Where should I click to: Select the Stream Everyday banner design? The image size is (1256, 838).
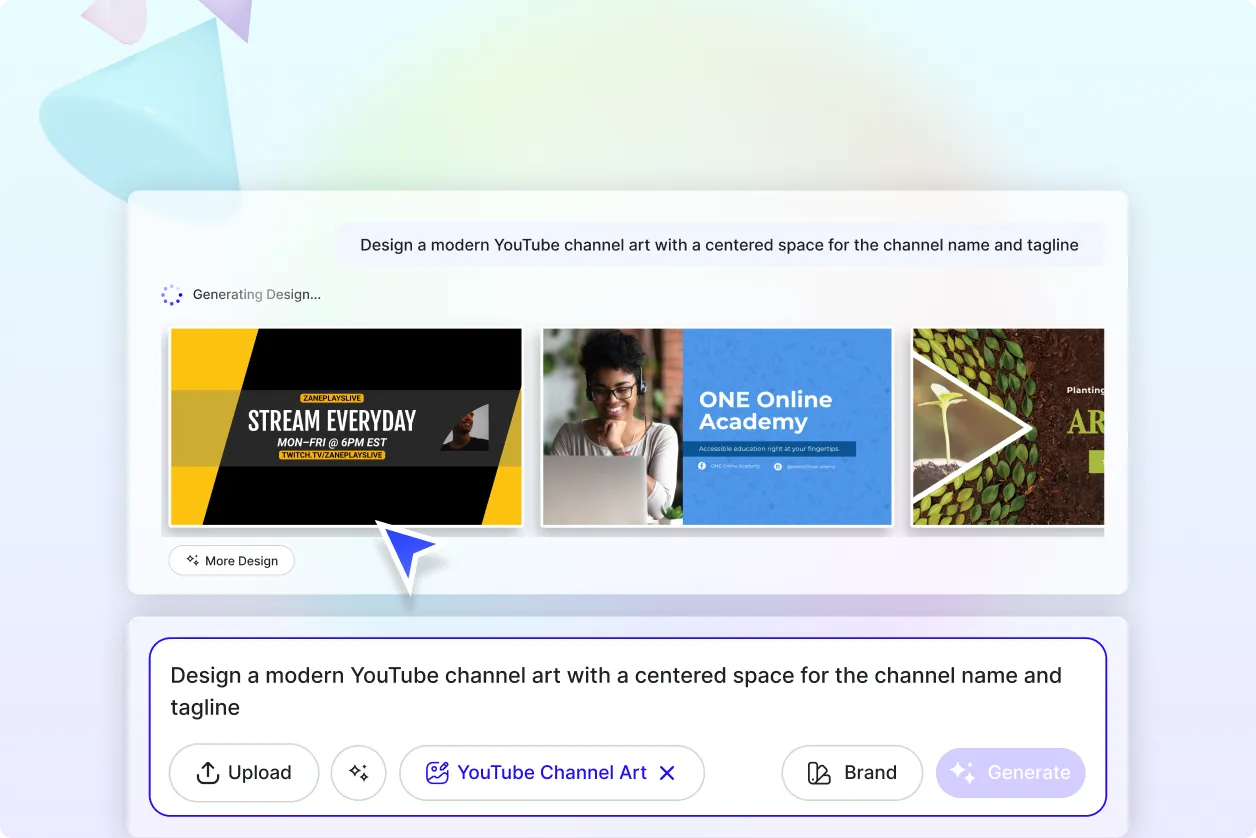click(x=345, y=427)
